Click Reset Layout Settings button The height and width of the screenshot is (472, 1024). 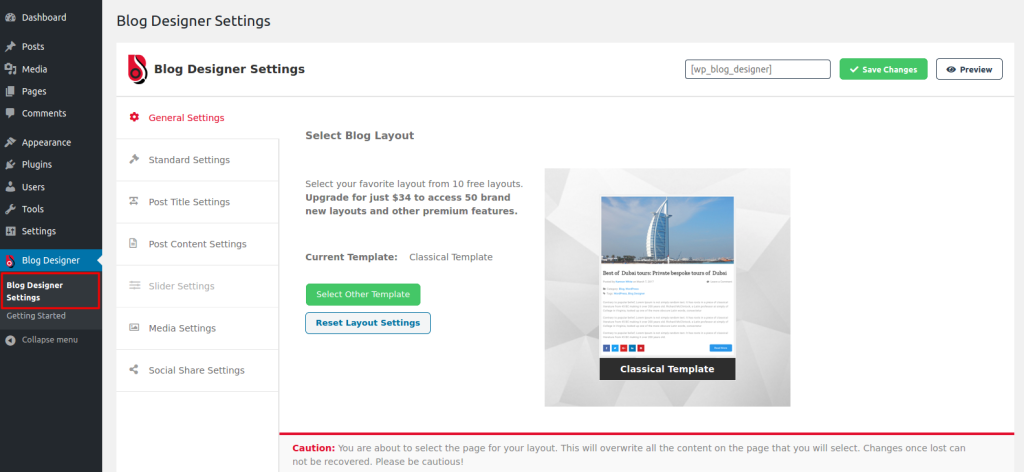[x=368, y=323]
